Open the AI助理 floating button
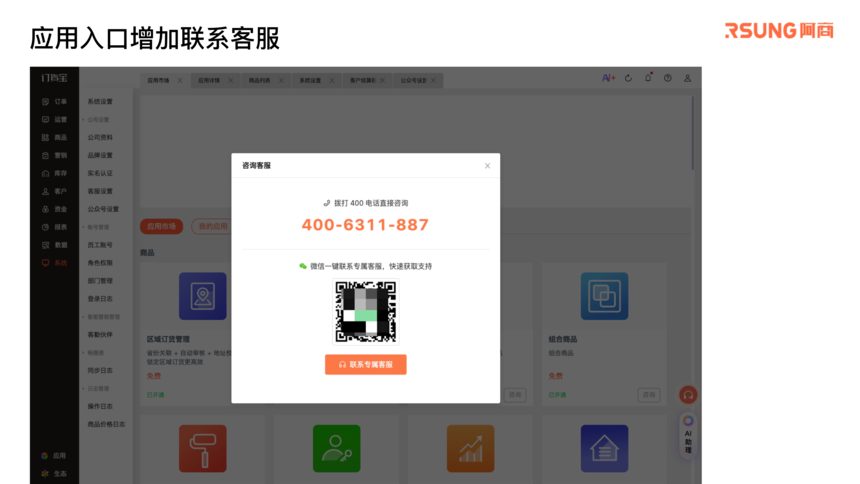 [688, 436]
